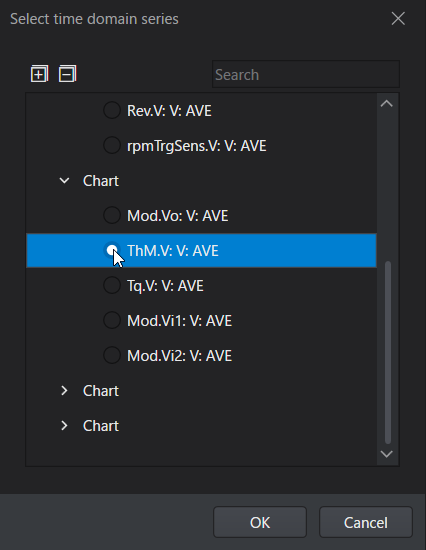The height and width of the screenshot is (550, 426).
Task: Confirm selection with the OK button
Action: point(260,522)
